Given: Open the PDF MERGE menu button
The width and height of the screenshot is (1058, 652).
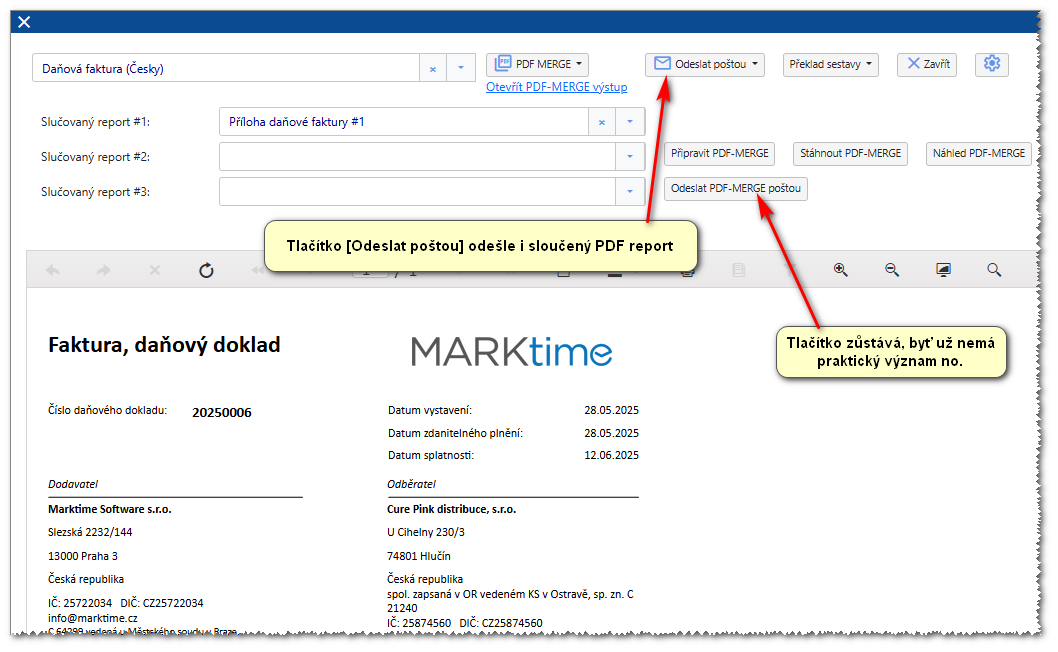Looking at the screenshot, I should click(537, 64).
